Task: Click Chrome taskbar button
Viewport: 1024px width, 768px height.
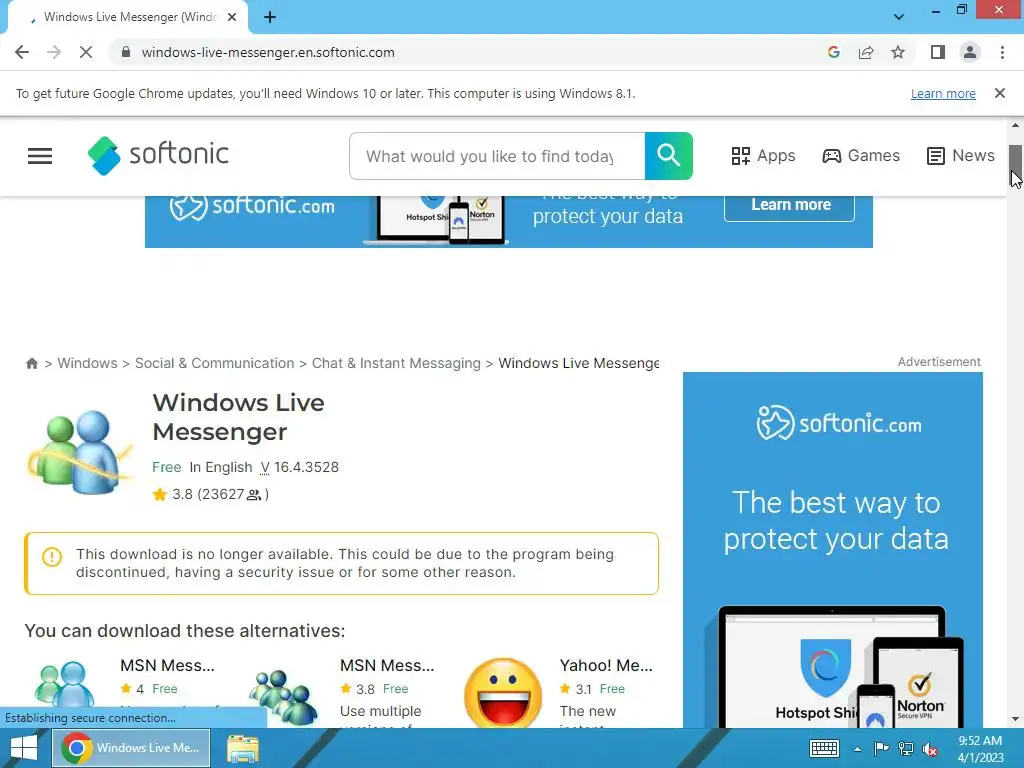Action: 131,748
